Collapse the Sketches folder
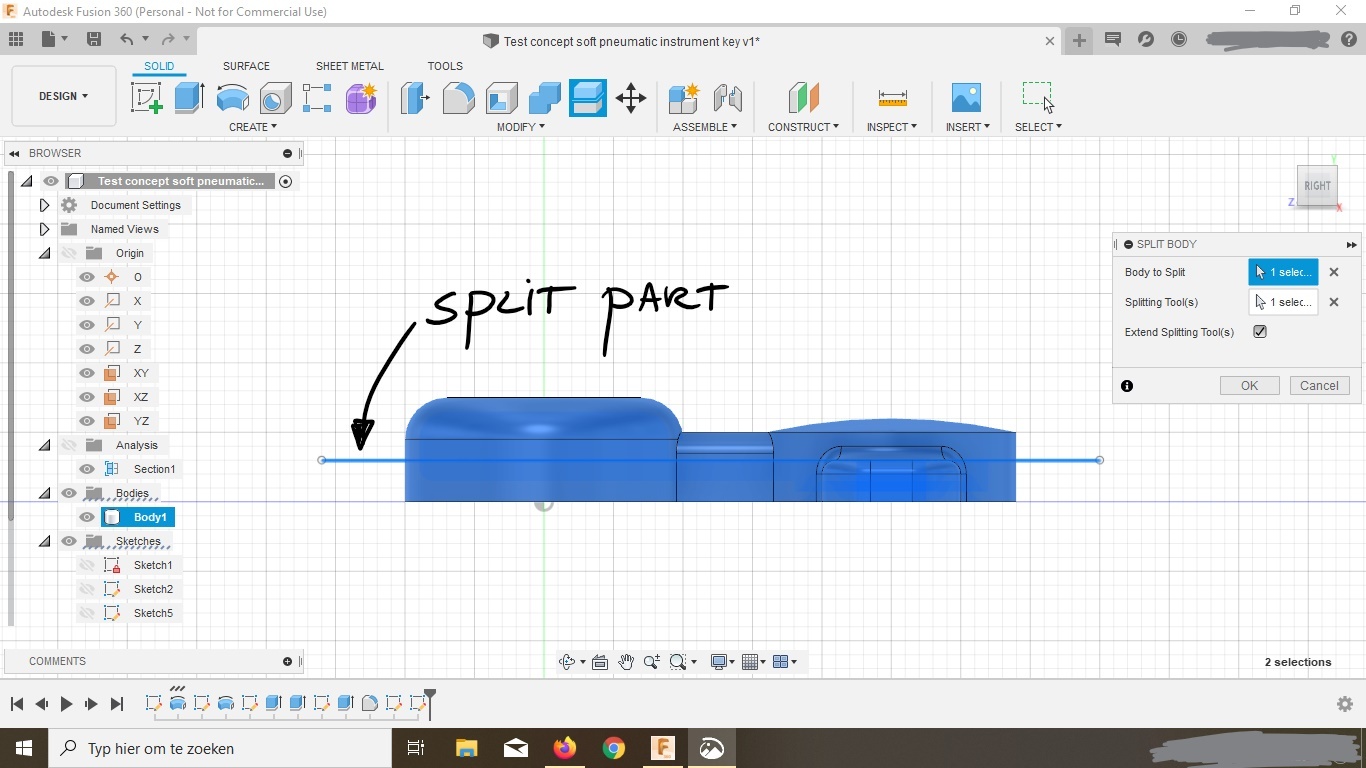The height and width of the screenshot is (768, 1366). 44,541
